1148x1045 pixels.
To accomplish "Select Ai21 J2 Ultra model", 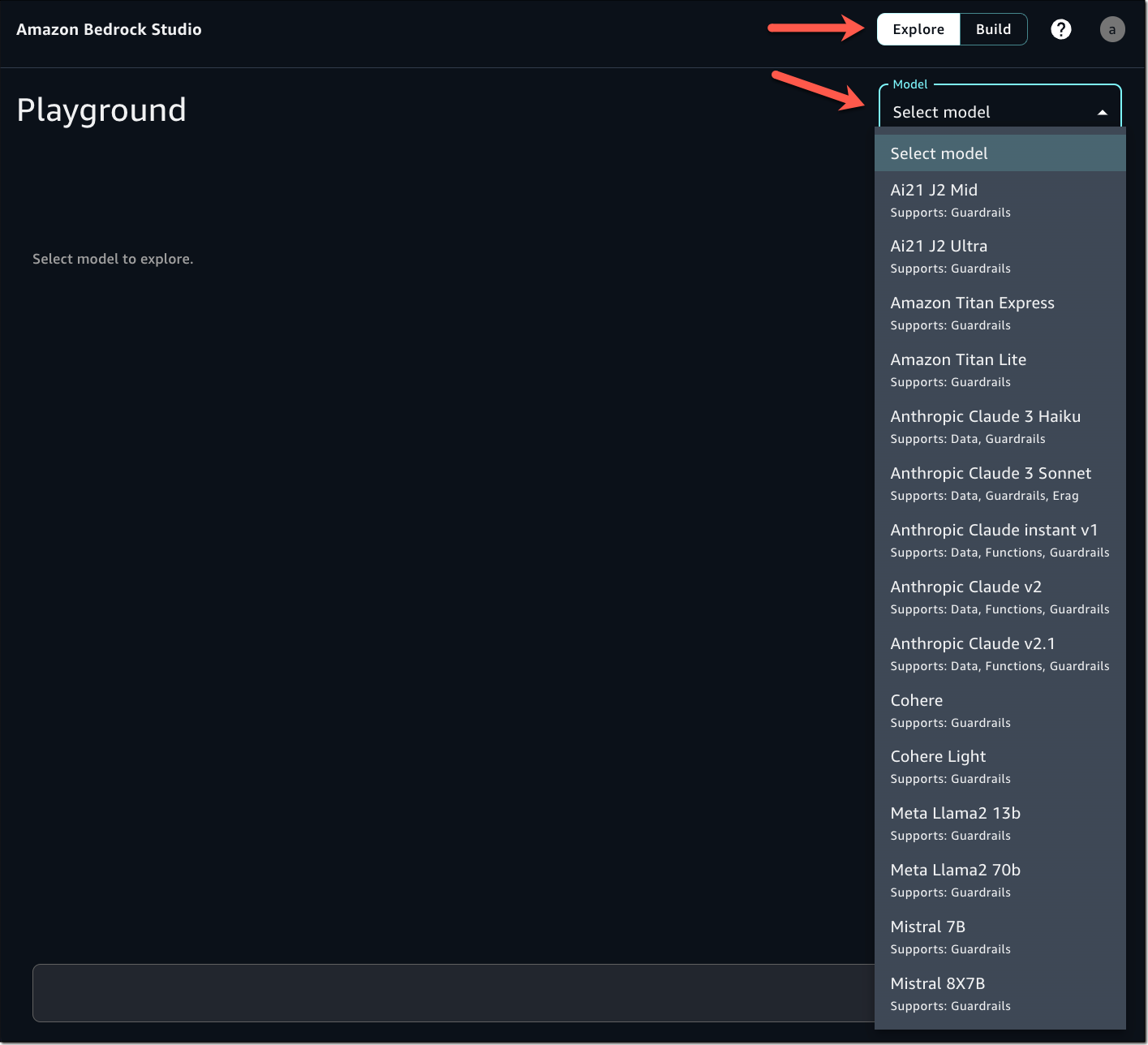I will [1000, 256].
